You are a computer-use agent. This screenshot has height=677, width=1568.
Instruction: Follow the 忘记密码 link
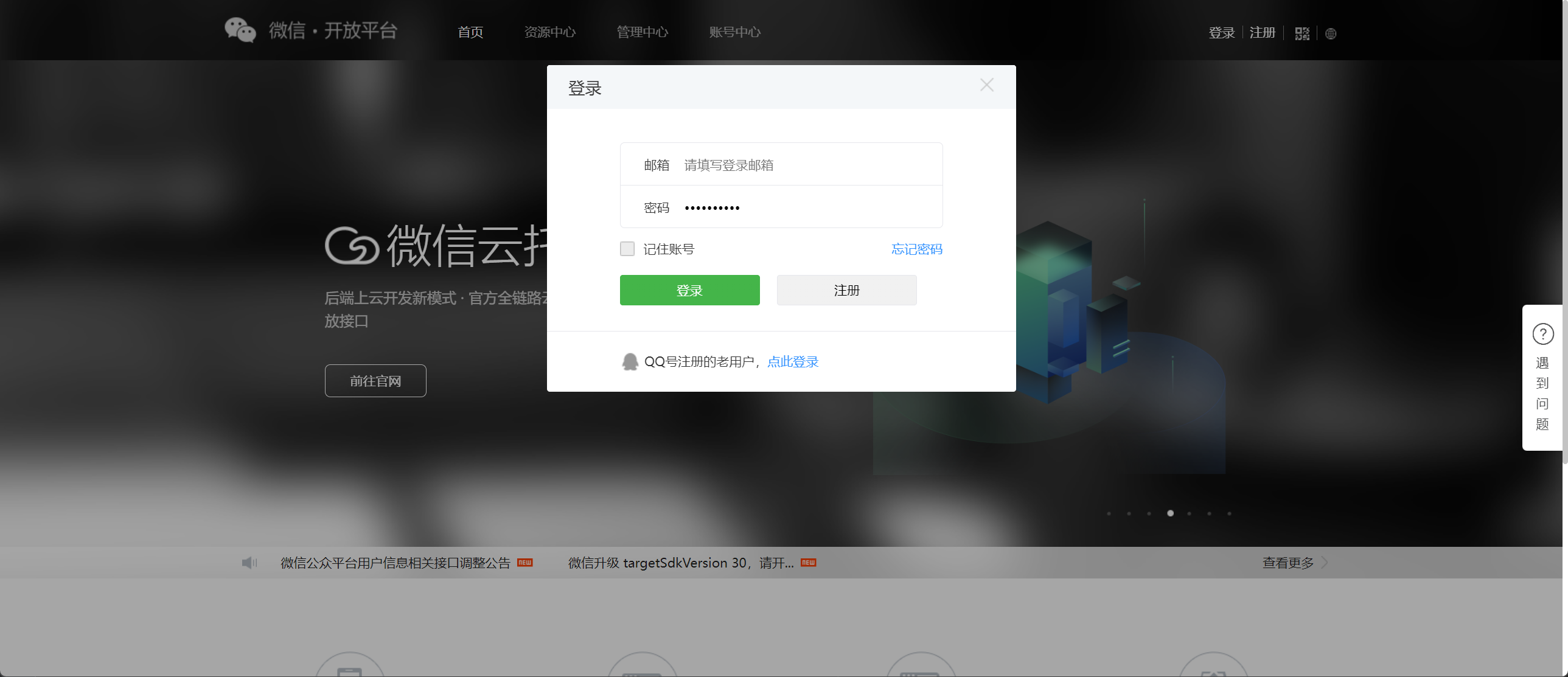[x=917, y=249]
